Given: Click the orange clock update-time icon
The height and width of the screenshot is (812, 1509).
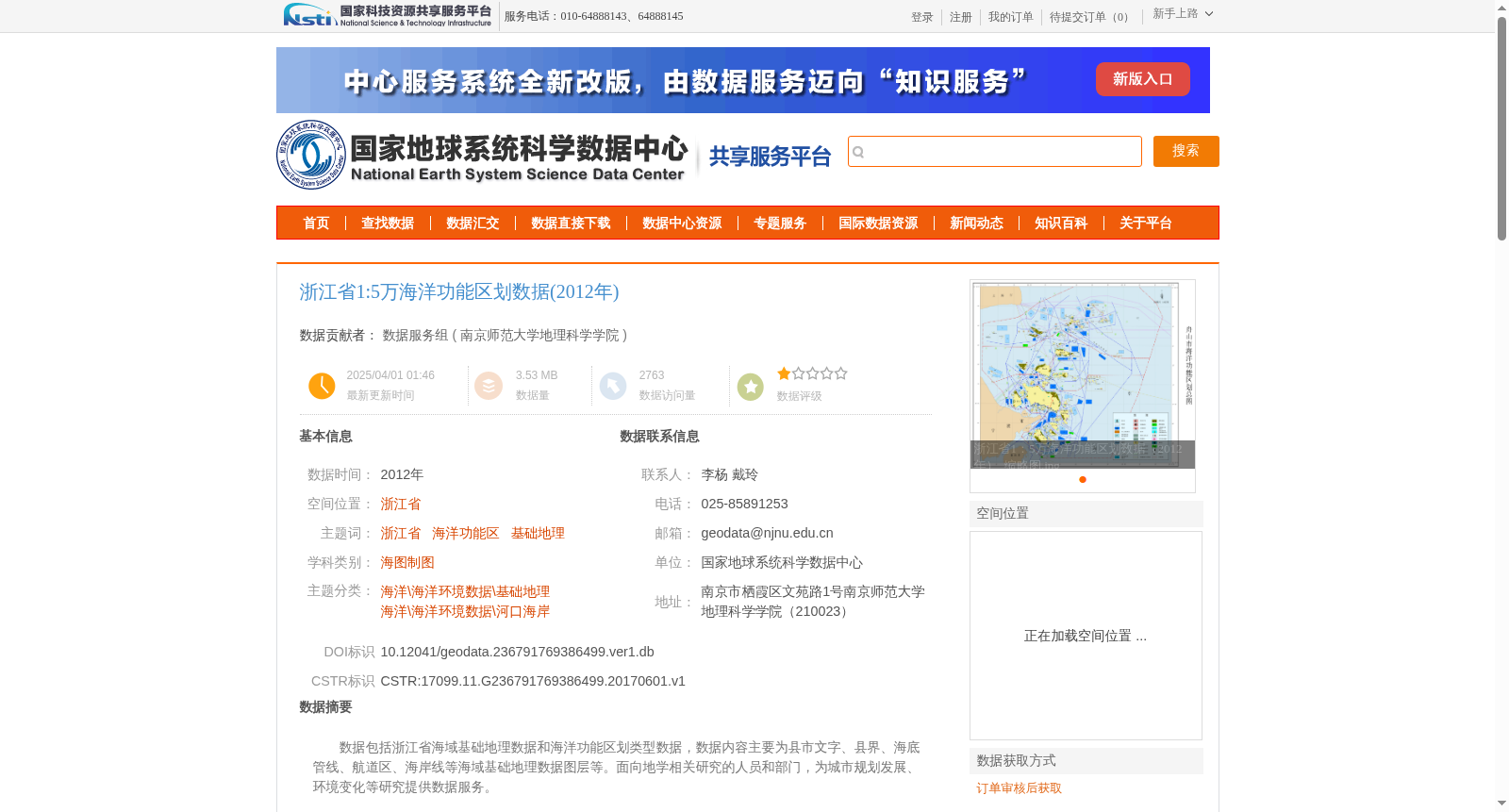Looking at the screenshot, I should pos(322,386).
